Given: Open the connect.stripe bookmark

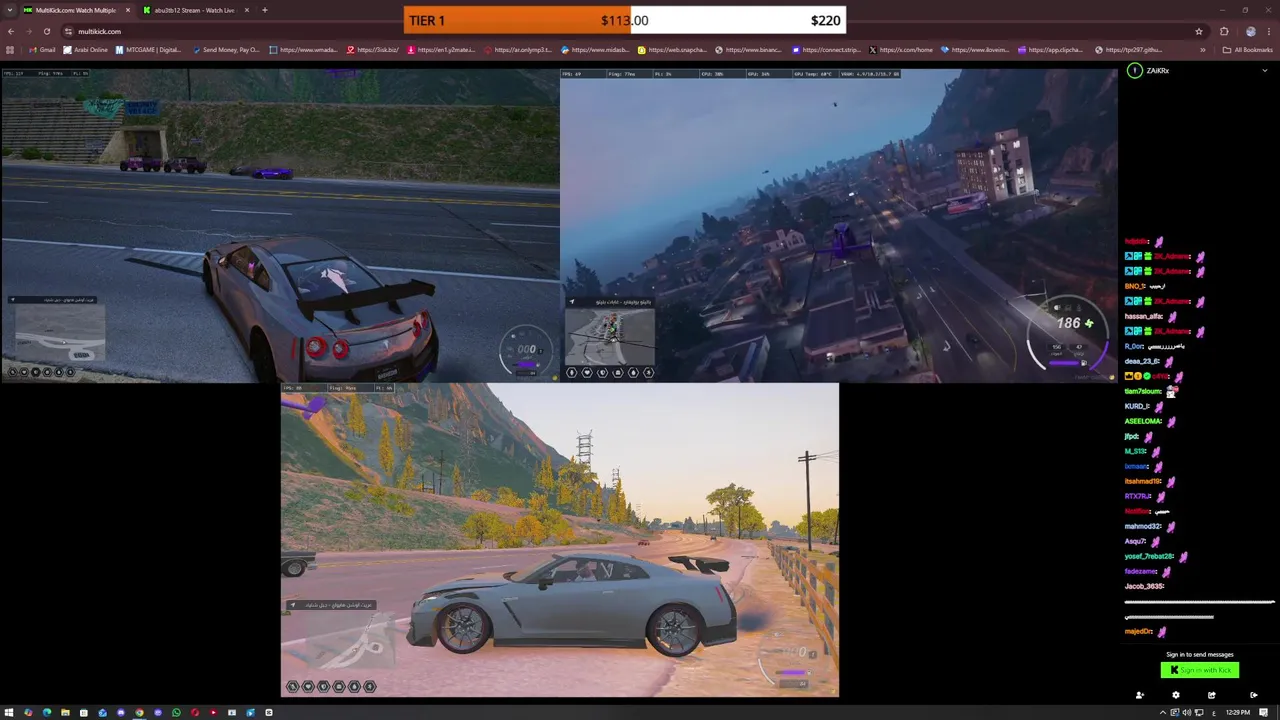Looking at the screenshot, I should click(x=825, y=50).
